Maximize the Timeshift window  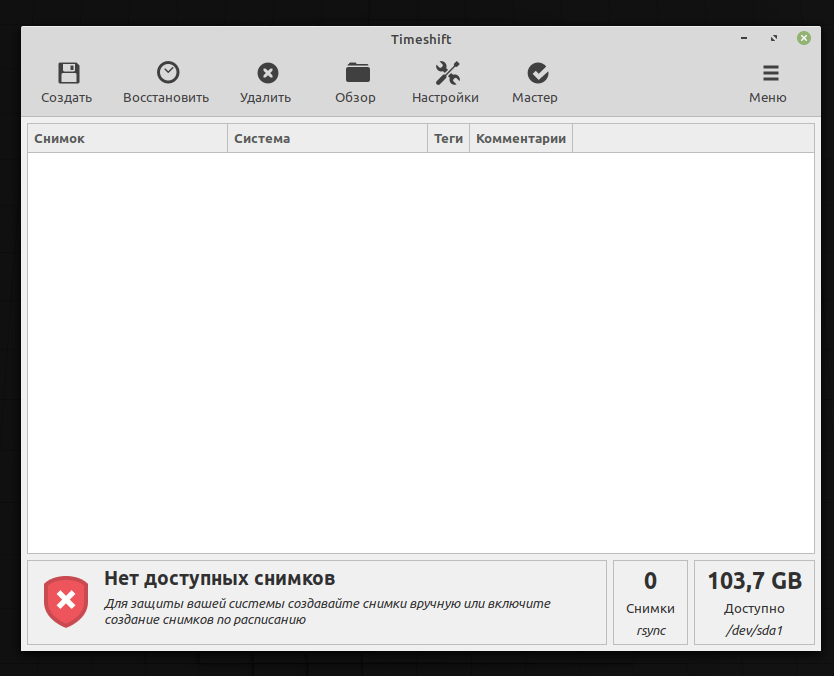[x=774, y=38]
